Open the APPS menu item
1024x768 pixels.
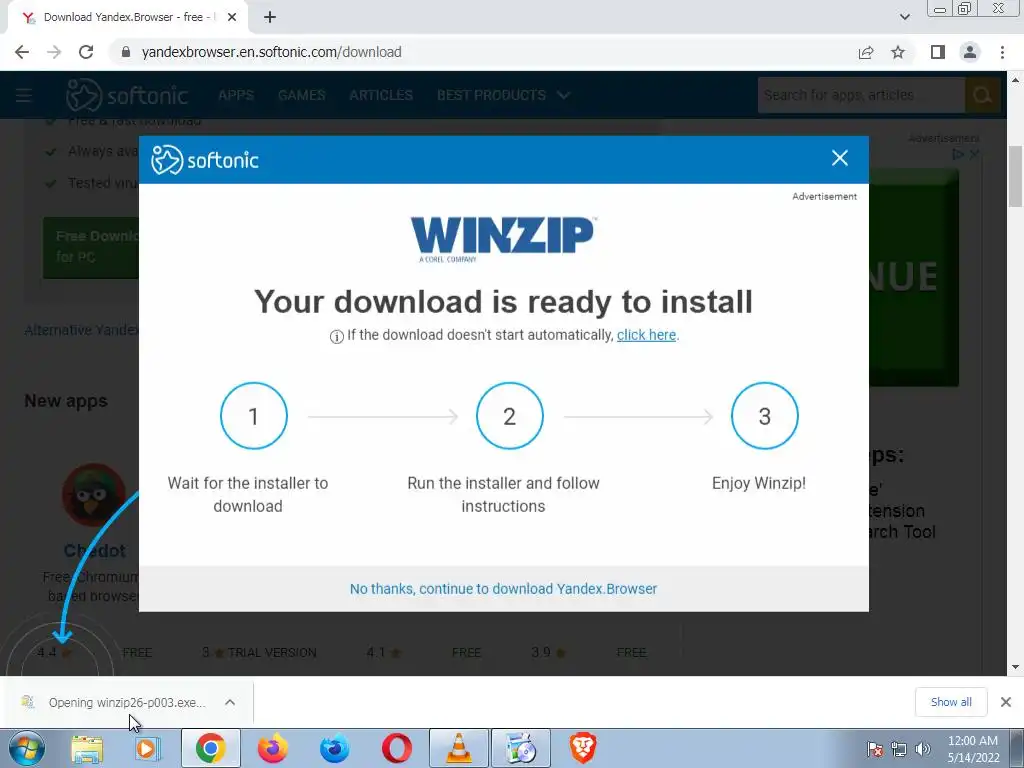point(236,95)
